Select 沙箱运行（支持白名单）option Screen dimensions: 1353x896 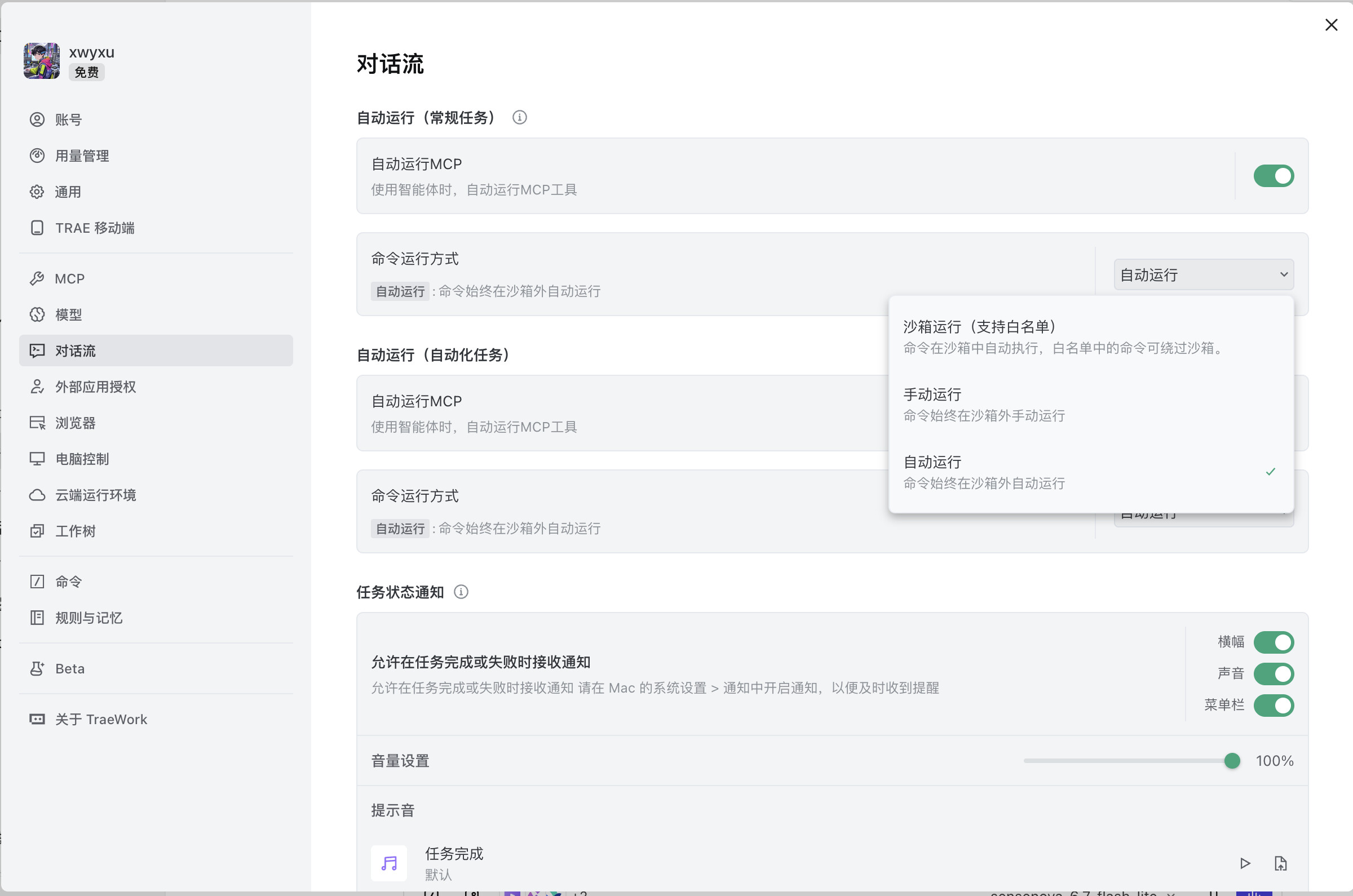[x=1091, y=336]
